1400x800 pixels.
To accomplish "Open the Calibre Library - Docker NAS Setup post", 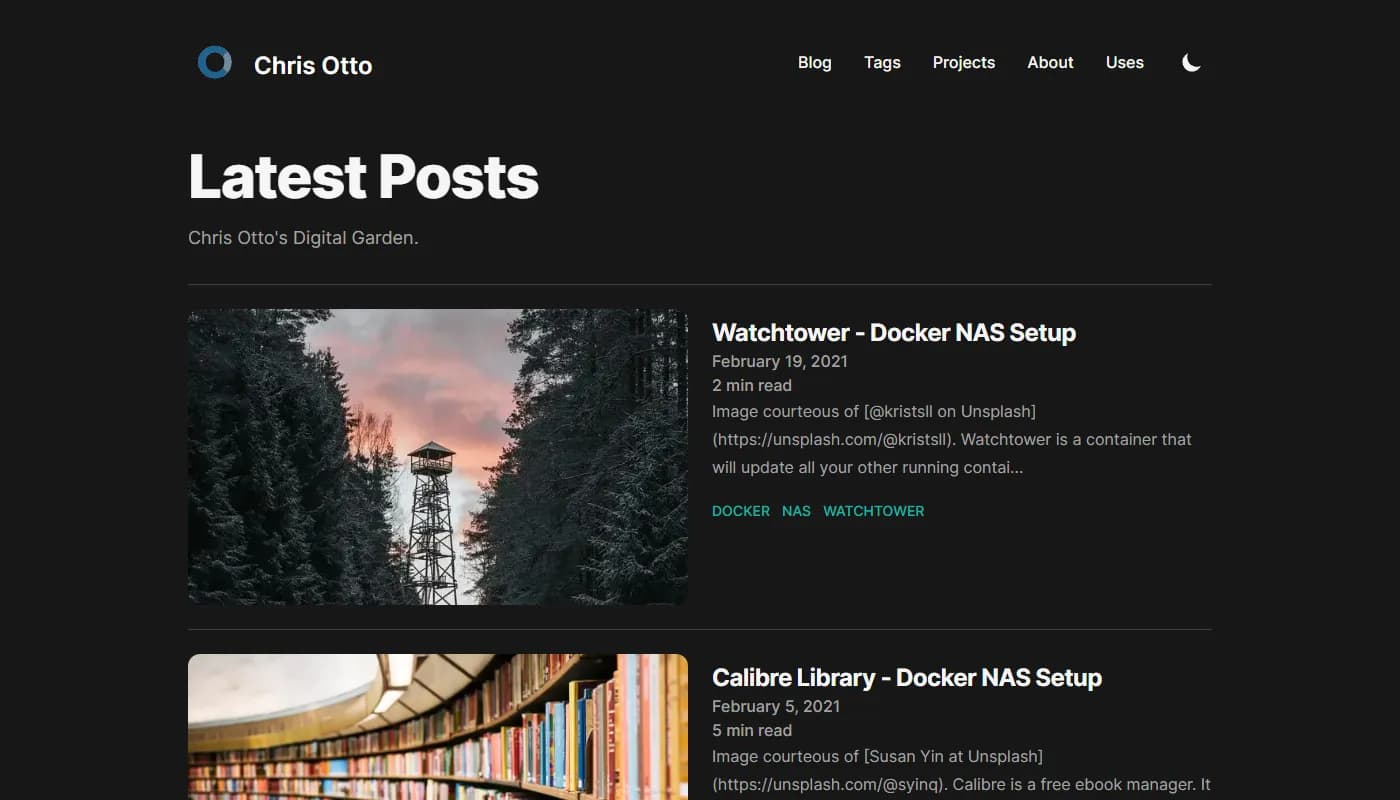I will (x=907, y=677).
